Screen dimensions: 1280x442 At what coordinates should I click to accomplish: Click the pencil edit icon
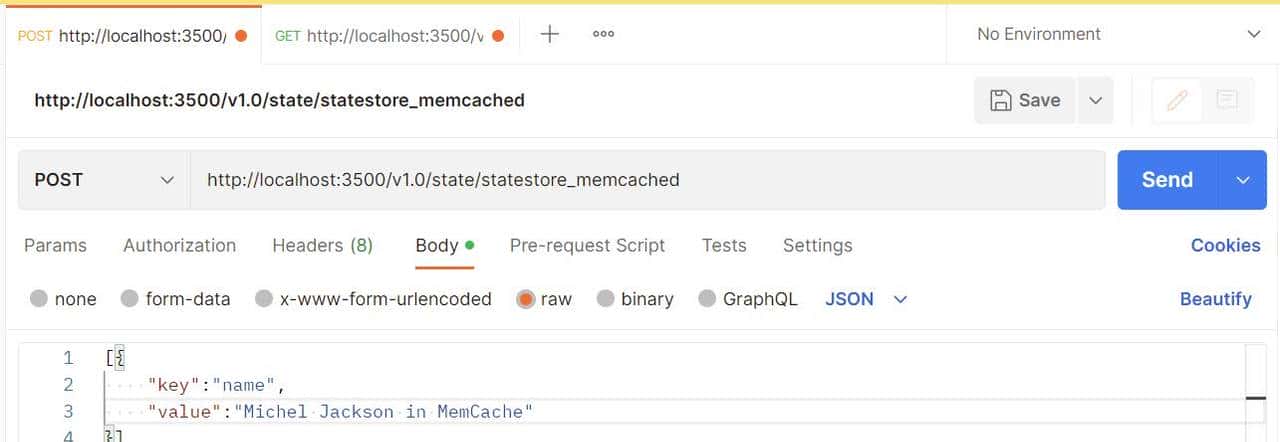pos(1177,100)
